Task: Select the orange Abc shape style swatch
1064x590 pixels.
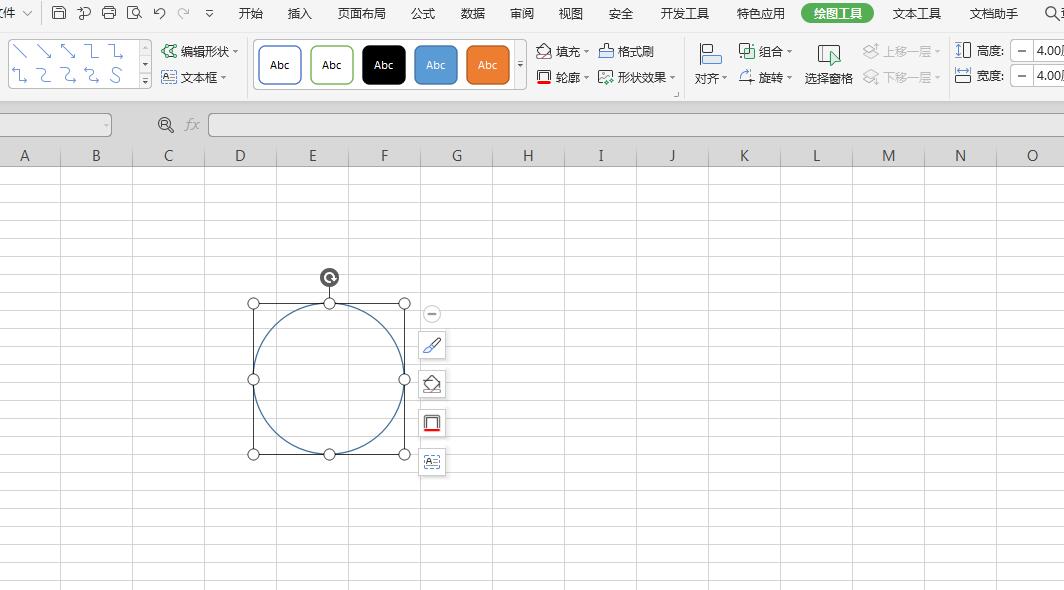Action: pos(487,65)
